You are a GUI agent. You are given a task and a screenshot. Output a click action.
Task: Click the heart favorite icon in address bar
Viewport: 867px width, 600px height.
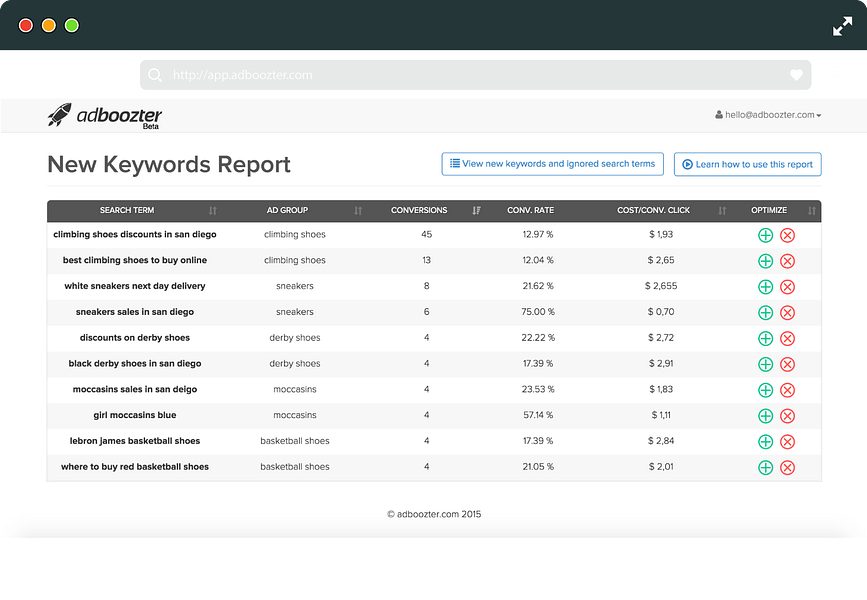coord(796,75)
